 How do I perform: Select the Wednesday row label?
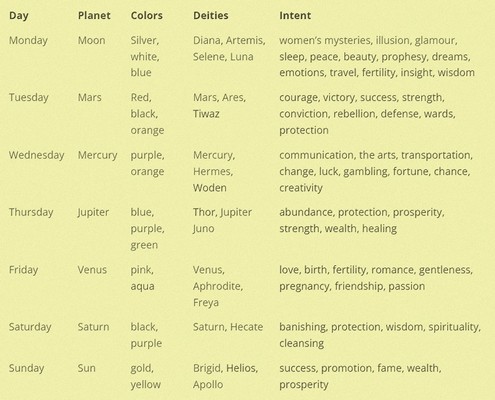coord(37,155)
